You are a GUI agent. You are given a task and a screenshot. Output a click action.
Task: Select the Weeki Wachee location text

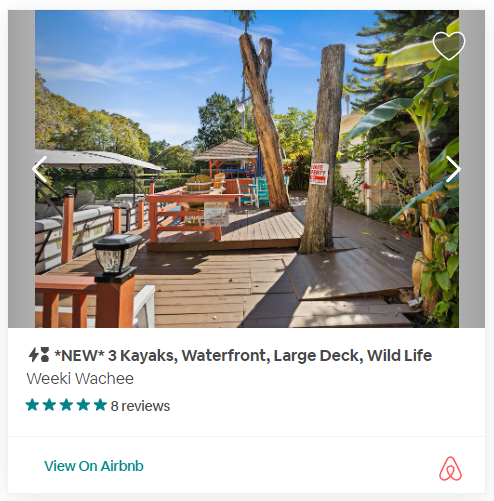point(80,379)
